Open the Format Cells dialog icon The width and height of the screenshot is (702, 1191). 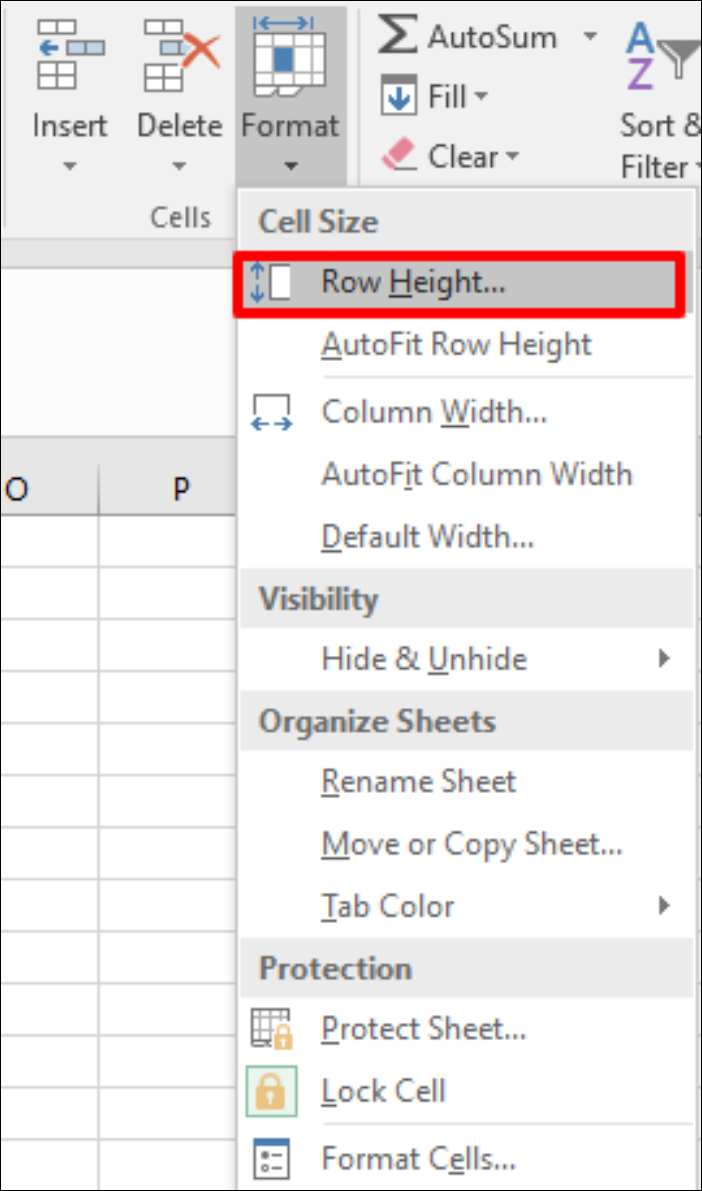(x=270, y=1159)
